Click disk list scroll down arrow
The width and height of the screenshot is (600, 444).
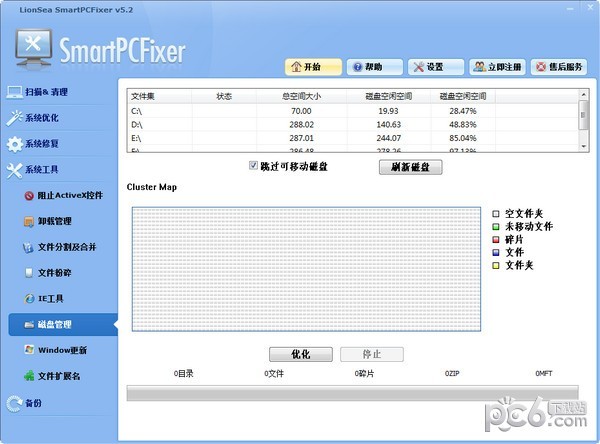584,147
